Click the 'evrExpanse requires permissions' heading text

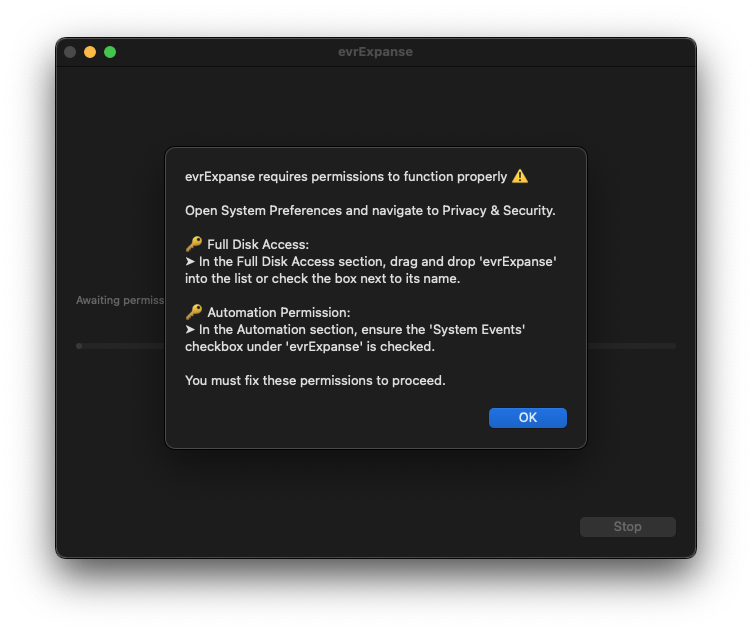(x=346, y=177)
